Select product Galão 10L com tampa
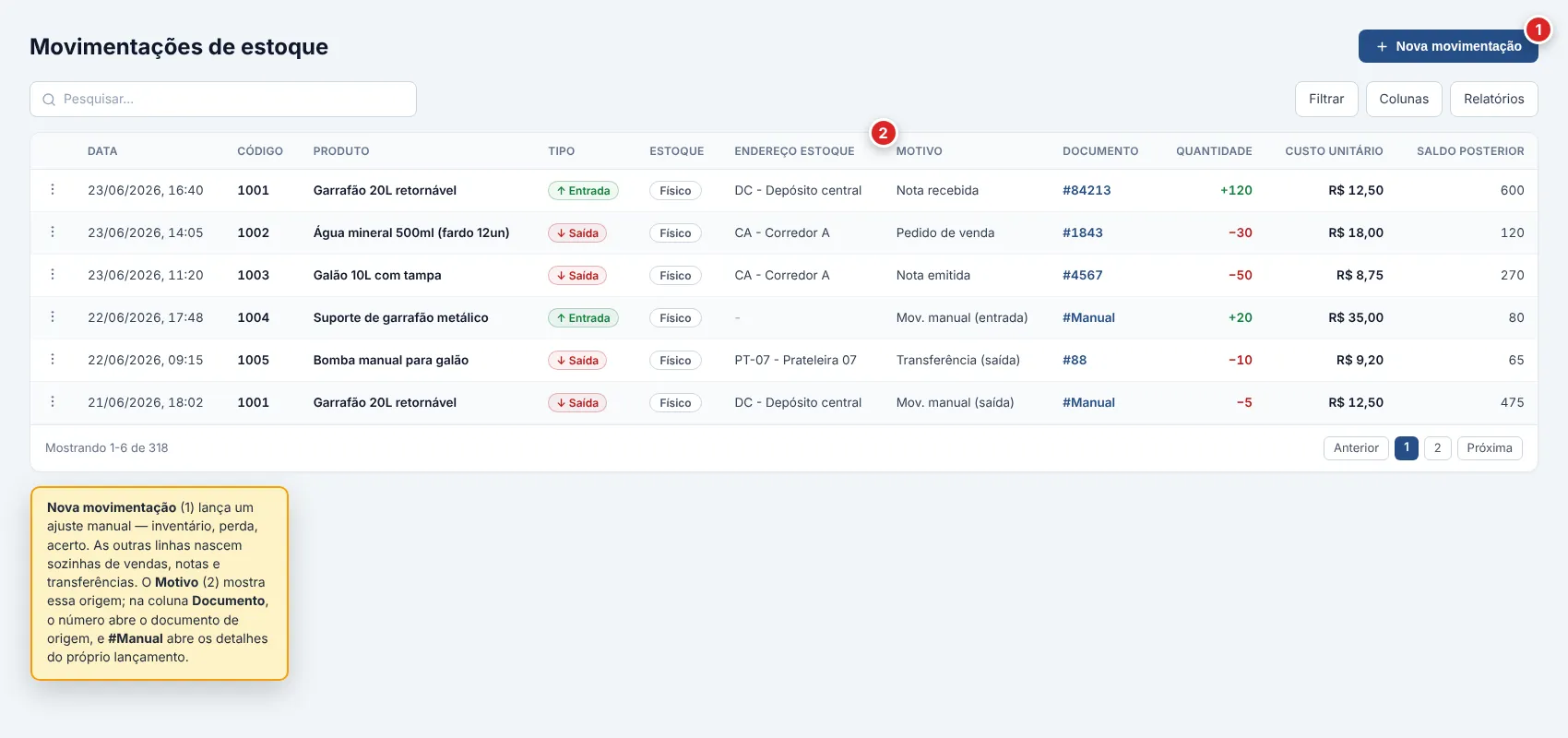The height and width of the screenshot is (738, 1568). [x=377, y=275]
